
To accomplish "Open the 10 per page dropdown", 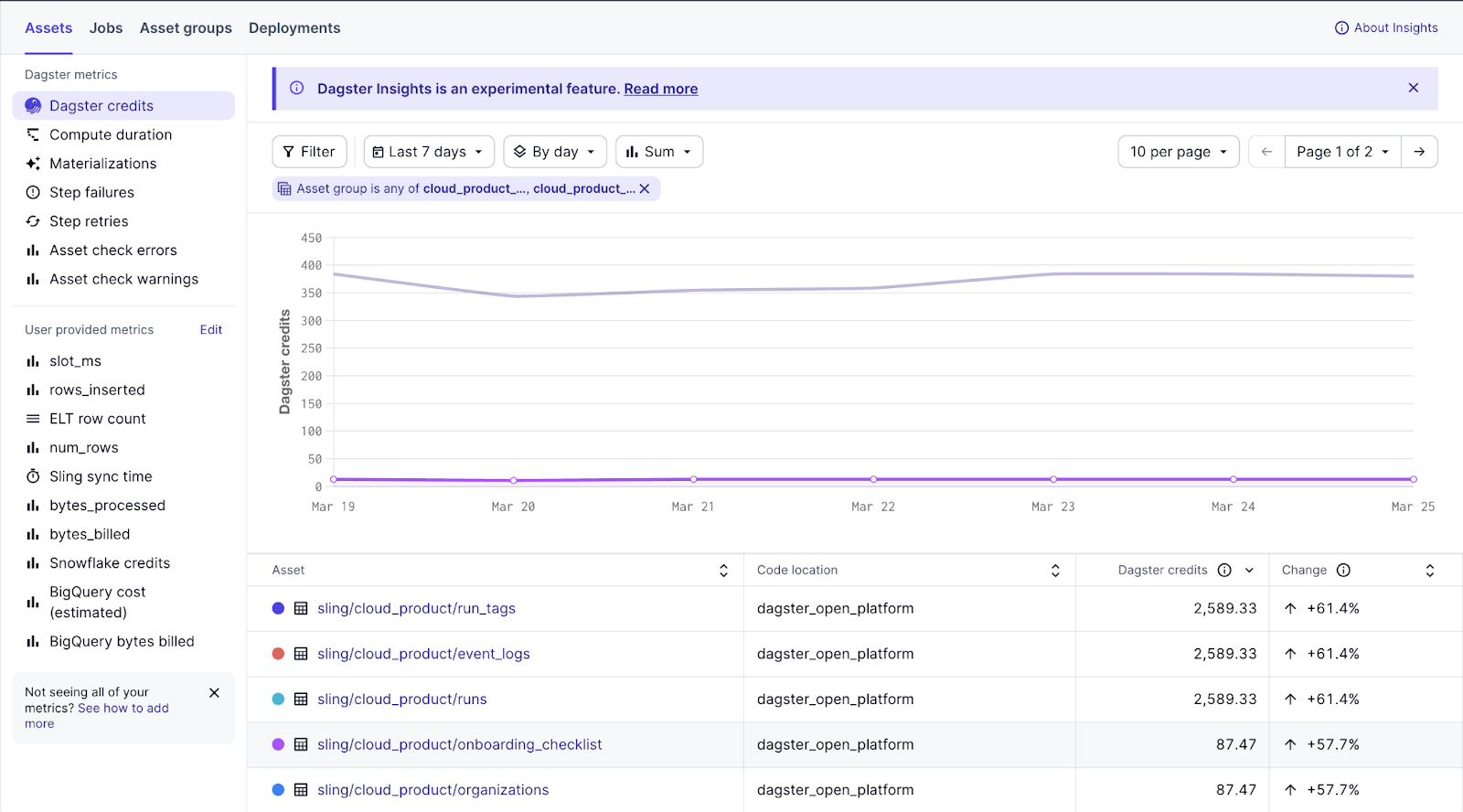I will click(1179, 152).
